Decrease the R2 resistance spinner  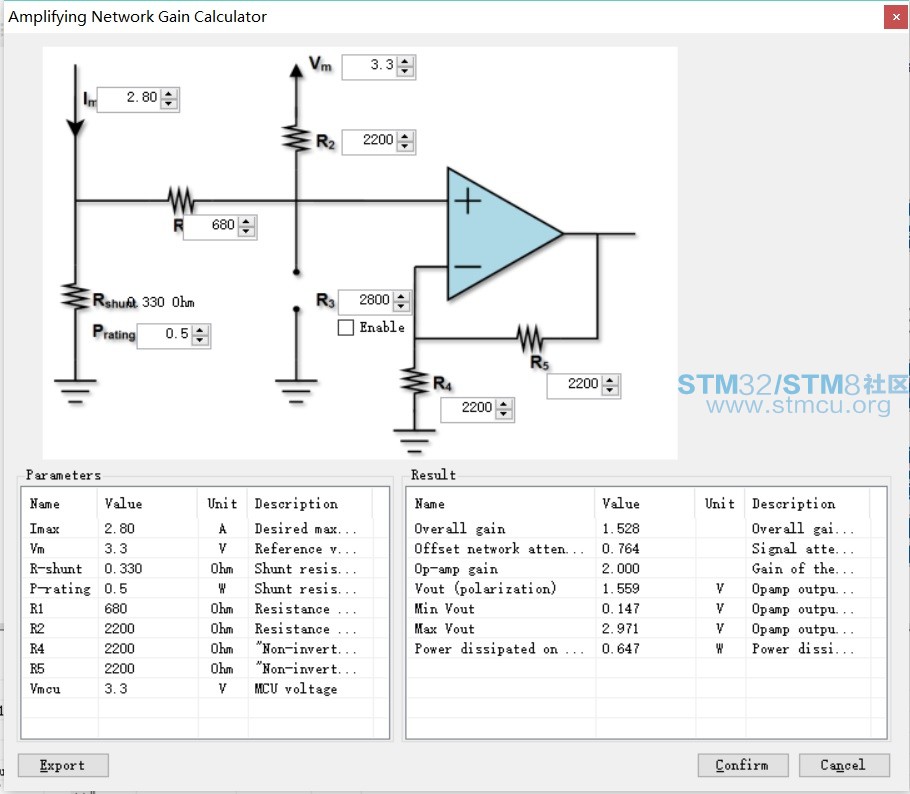click(405, 146)
